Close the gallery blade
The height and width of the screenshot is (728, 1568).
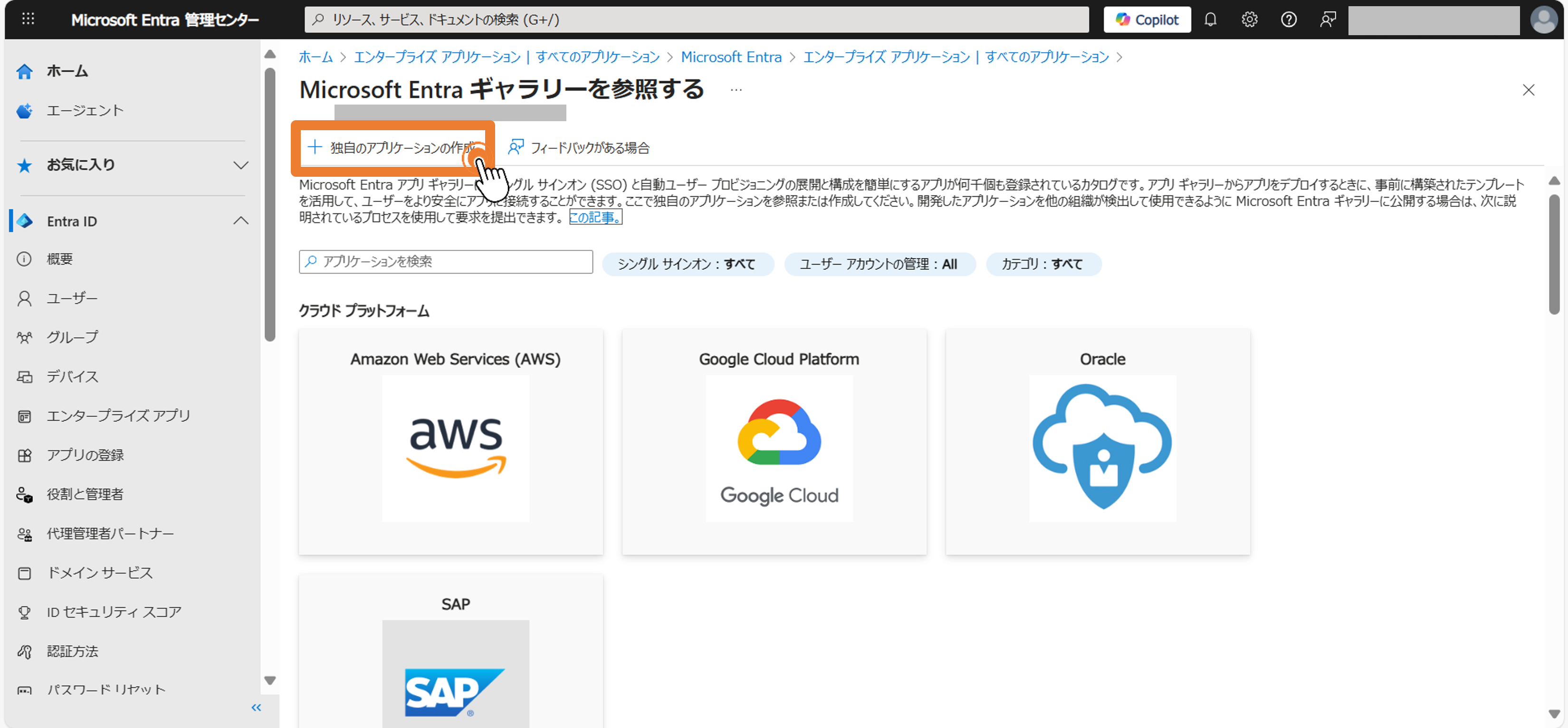[1529, 90]
